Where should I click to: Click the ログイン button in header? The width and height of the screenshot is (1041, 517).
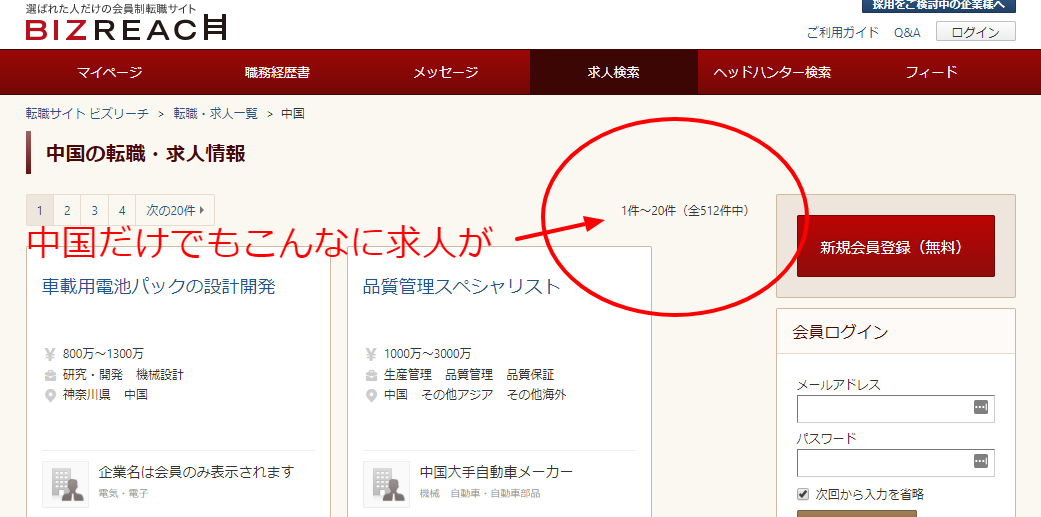975,32
